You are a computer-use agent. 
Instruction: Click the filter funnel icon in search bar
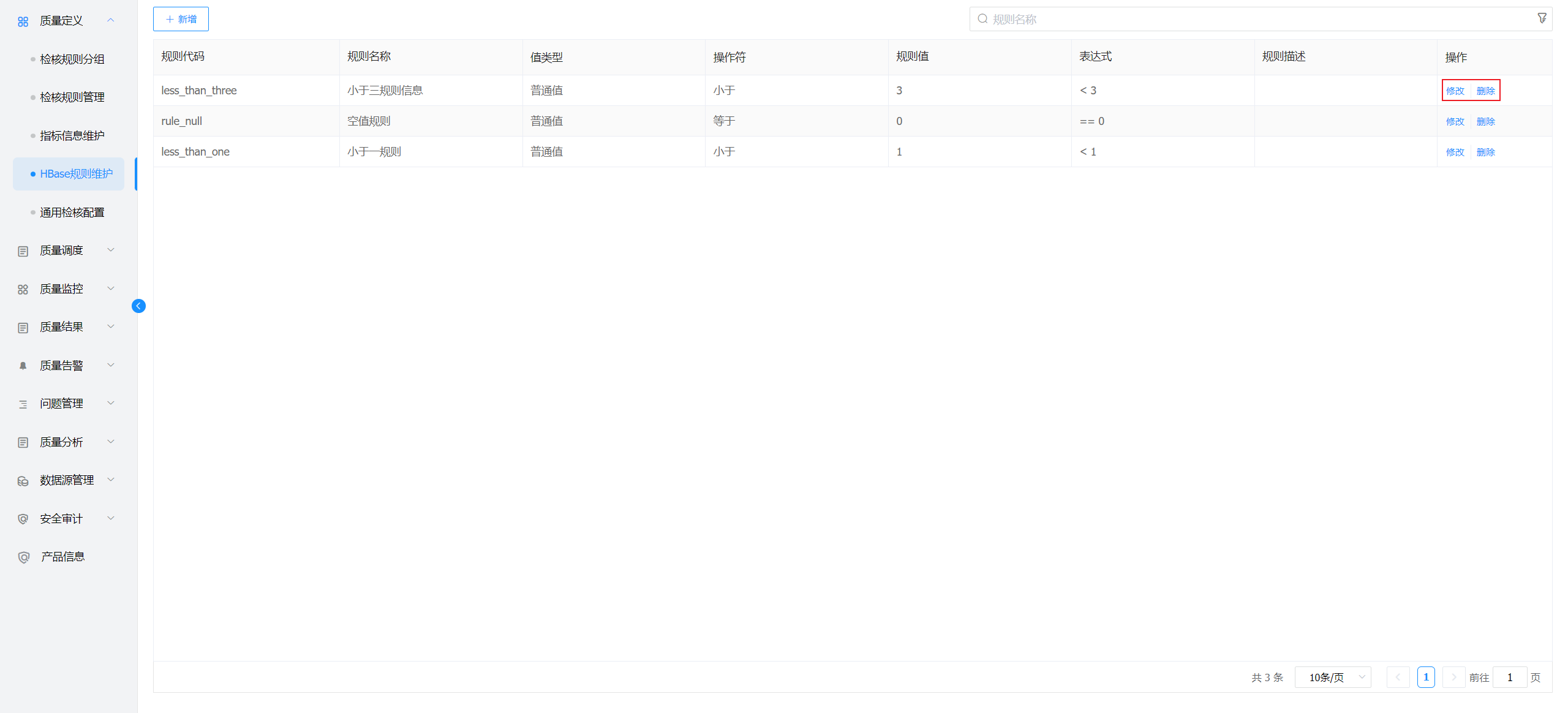click(1542, 18)
